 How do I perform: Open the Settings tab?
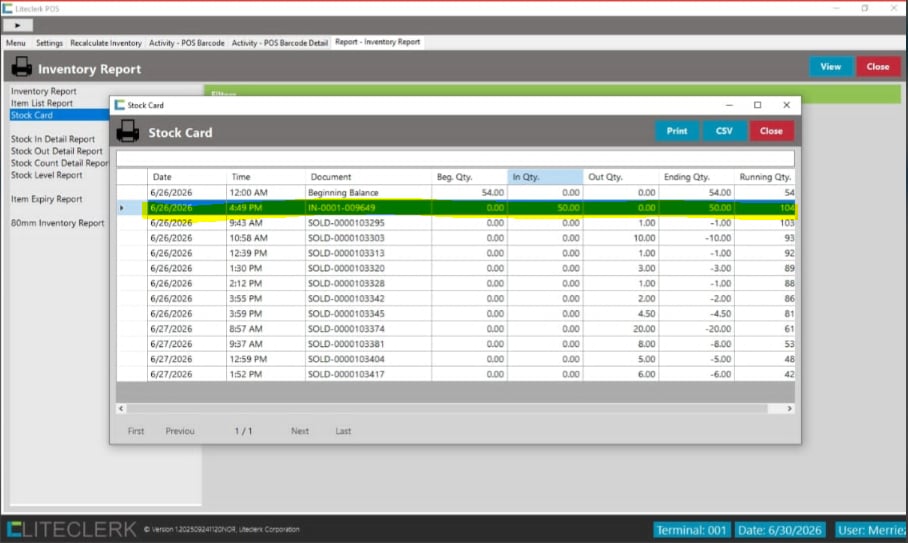[x=49, y=43]
